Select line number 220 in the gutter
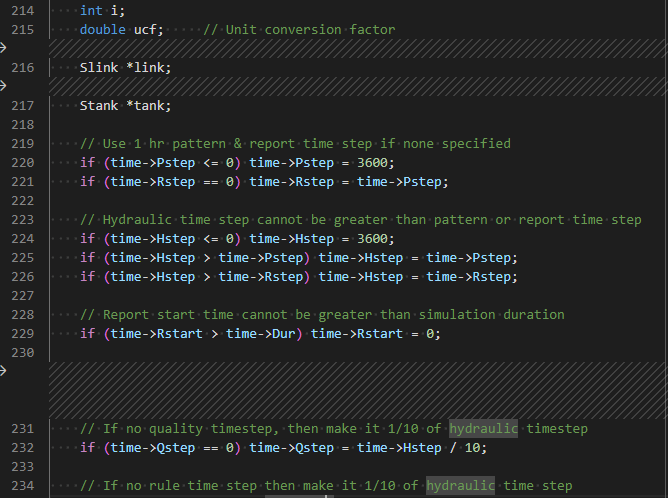Screen dimensions: 668x498 point(23,163)
